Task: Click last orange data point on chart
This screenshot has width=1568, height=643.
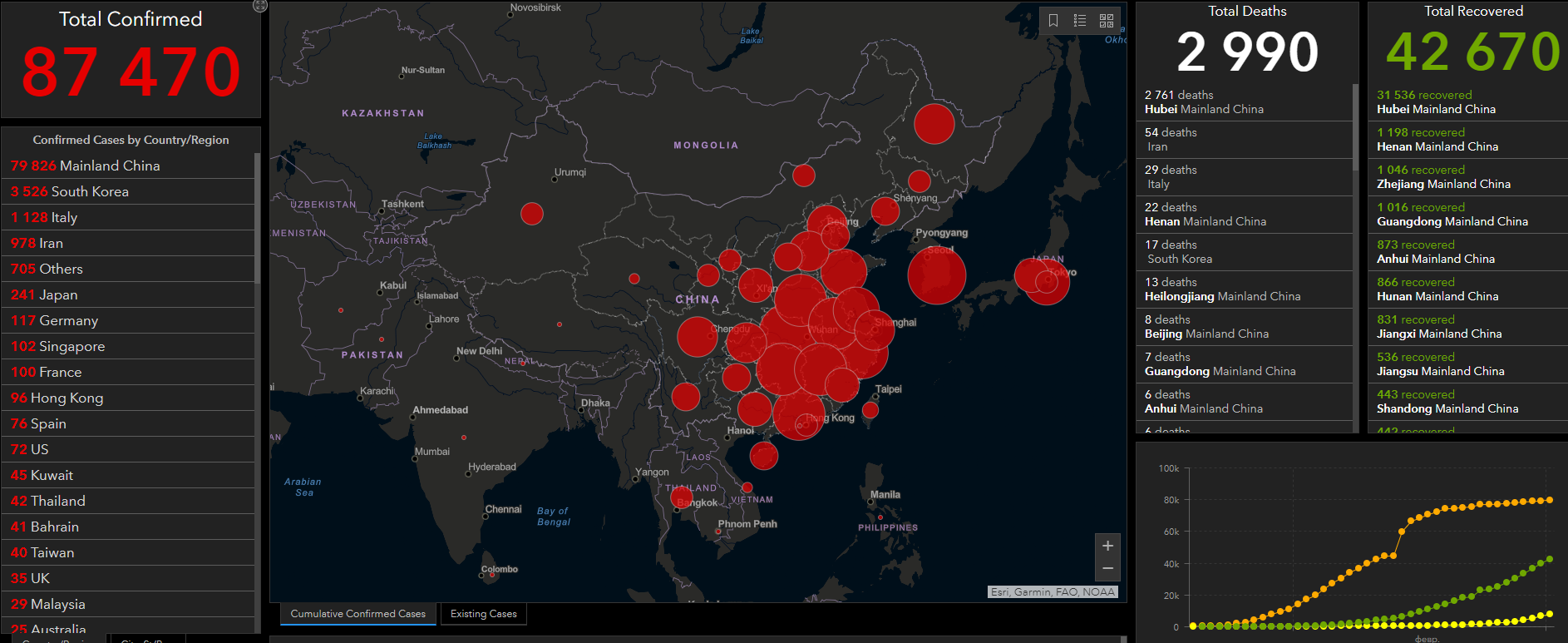Action: pyautogui.click(x=1550, y=500)
